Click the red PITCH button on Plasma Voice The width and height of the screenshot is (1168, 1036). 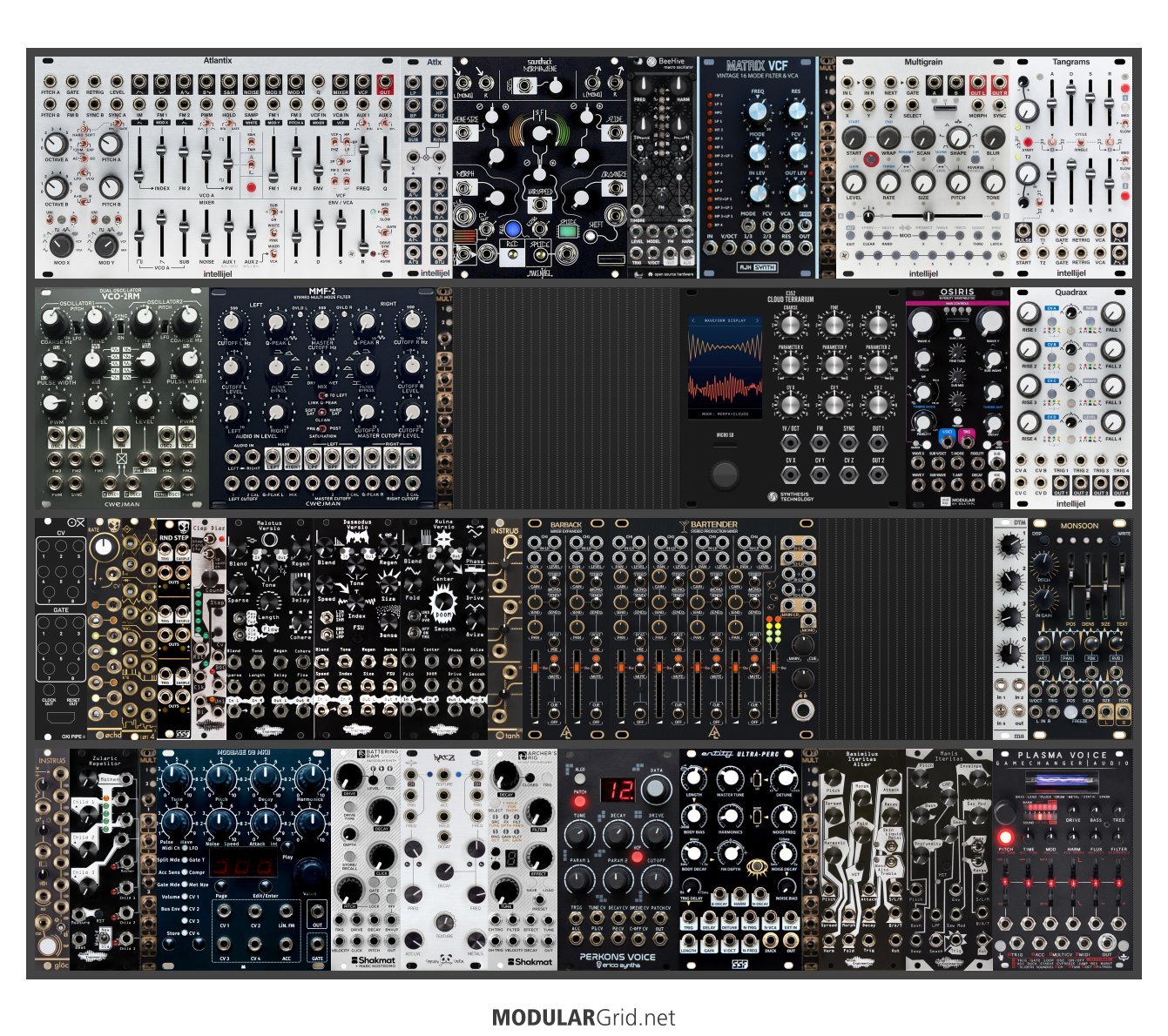click(1006, 838)
